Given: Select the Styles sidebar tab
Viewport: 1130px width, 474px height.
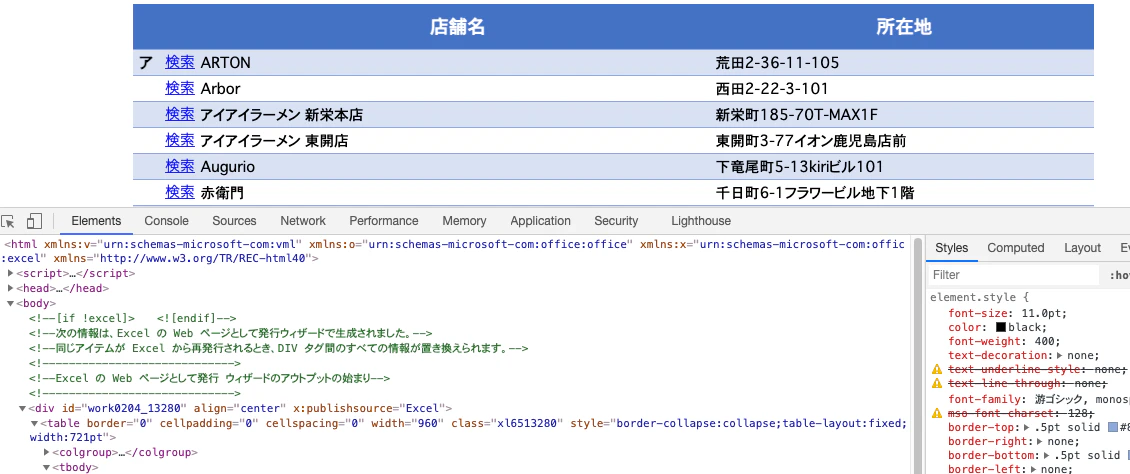Looking at the screenshot, I should (951, 248).
